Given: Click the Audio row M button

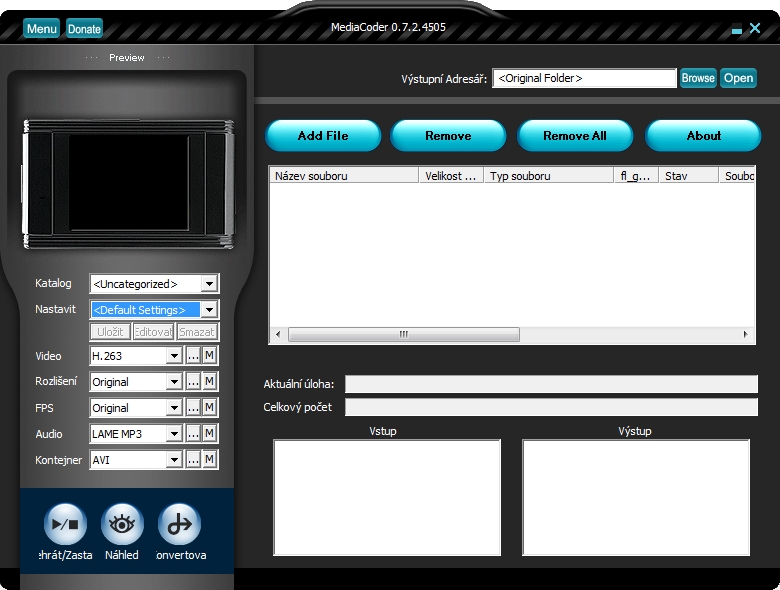Looking at the screenshot, I should 209,434.
